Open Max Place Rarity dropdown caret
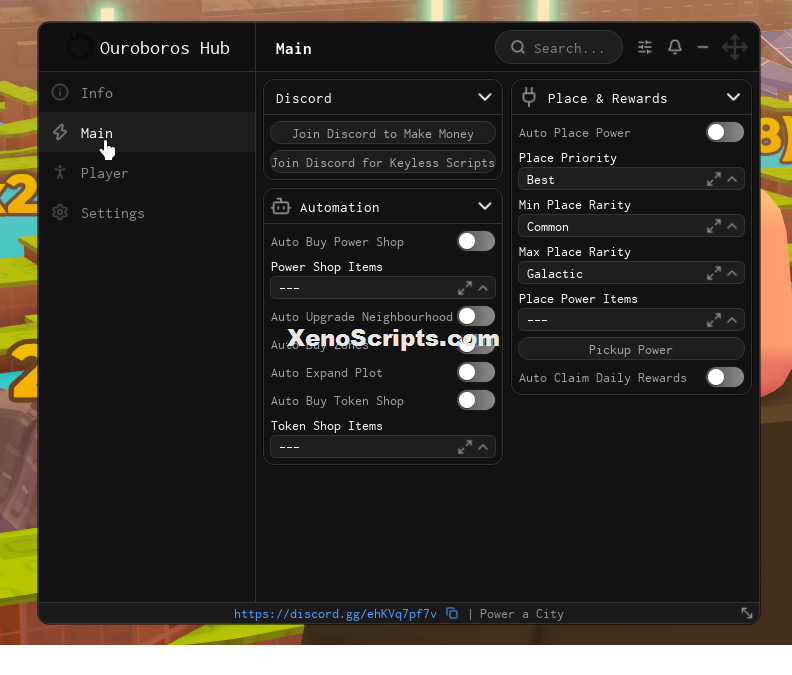Screen dimensions: 792x675 tap(732, 273)
